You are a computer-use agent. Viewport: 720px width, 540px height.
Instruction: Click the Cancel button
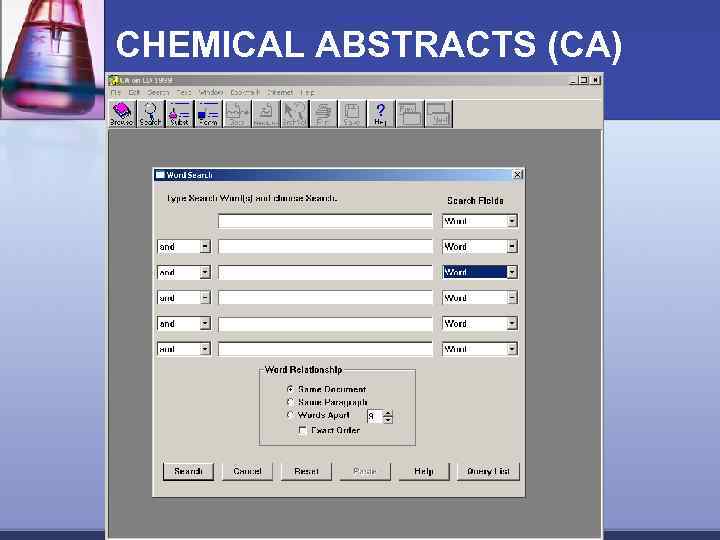[x=247, y=472]
